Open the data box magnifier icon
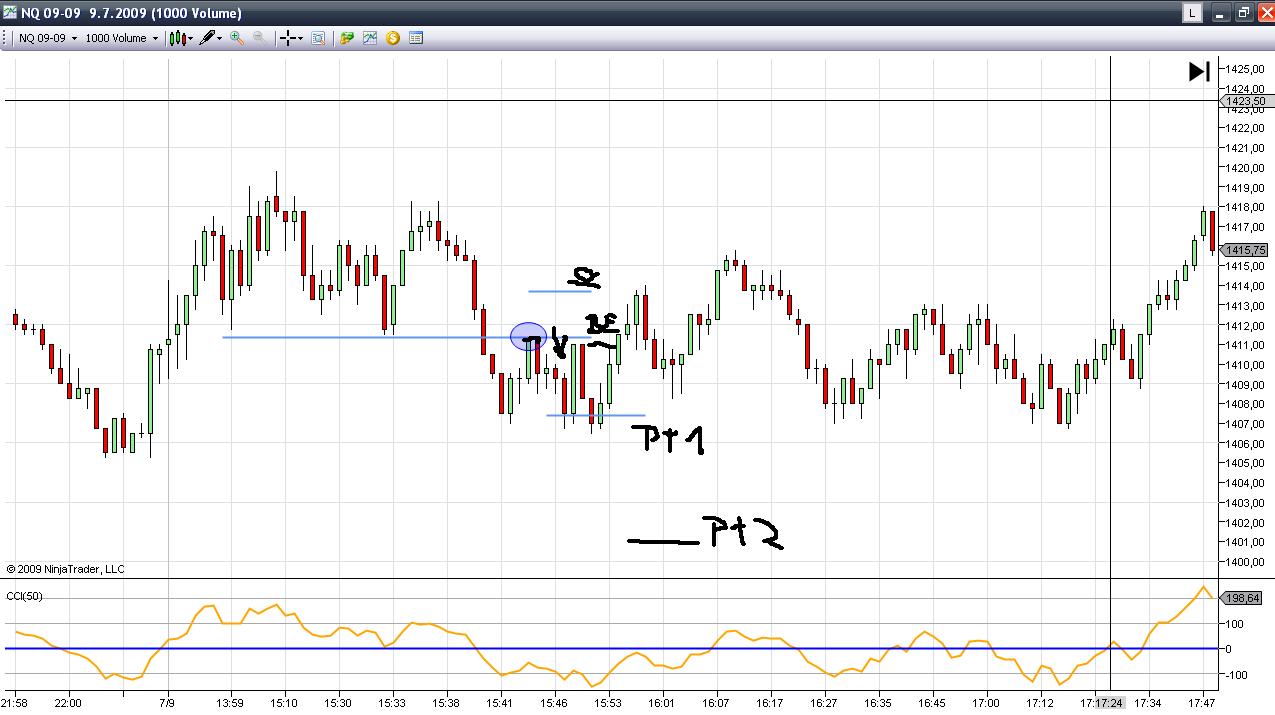The height and width of the screenshot is (715, 1275). tap(318, 38)
